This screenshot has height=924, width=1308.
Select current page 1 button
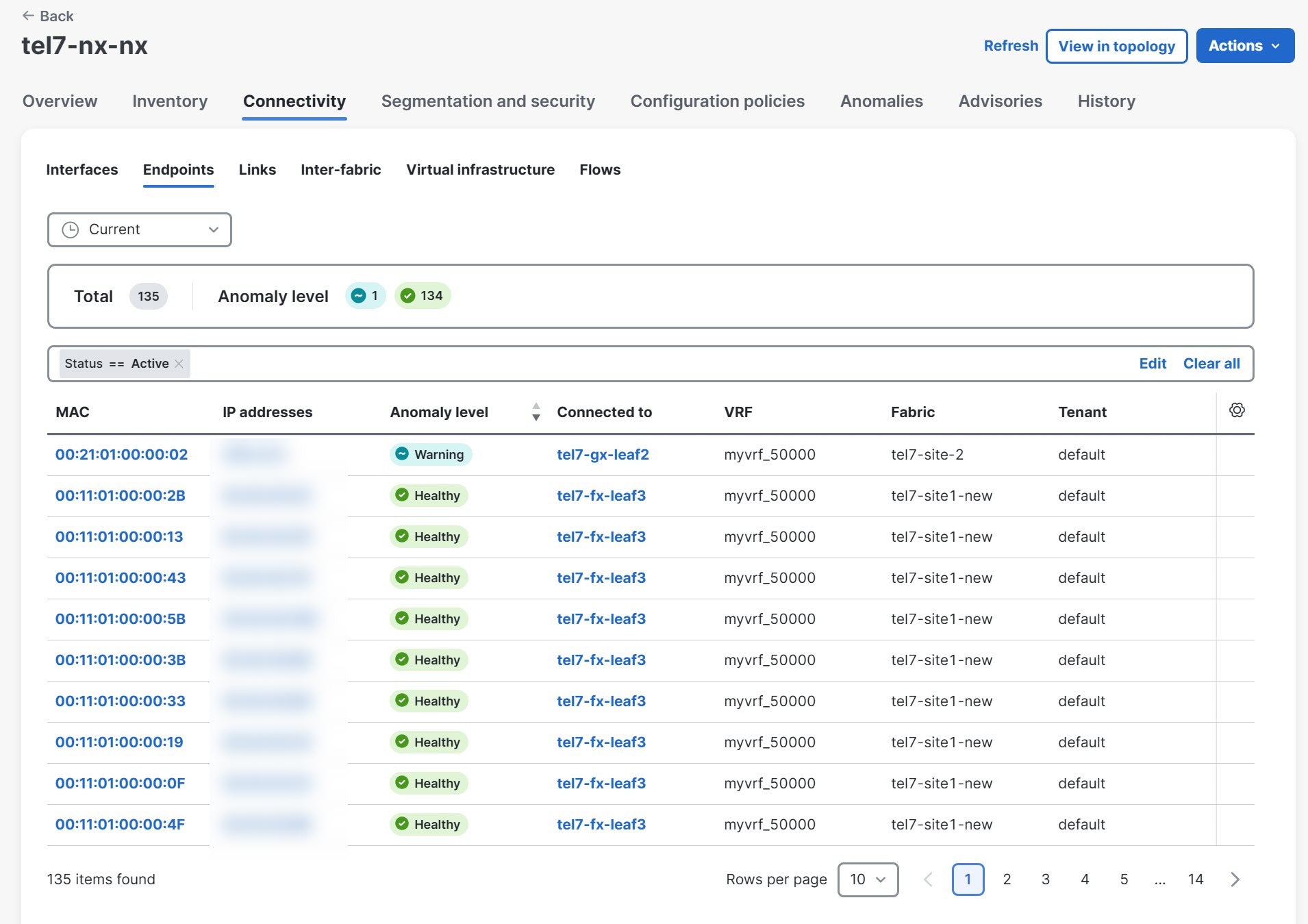click(968, 879)
